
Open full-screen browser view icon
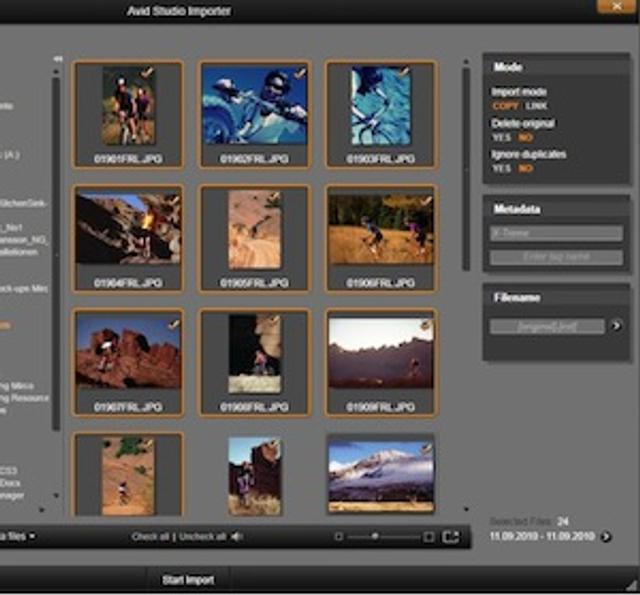pos(451,537)
